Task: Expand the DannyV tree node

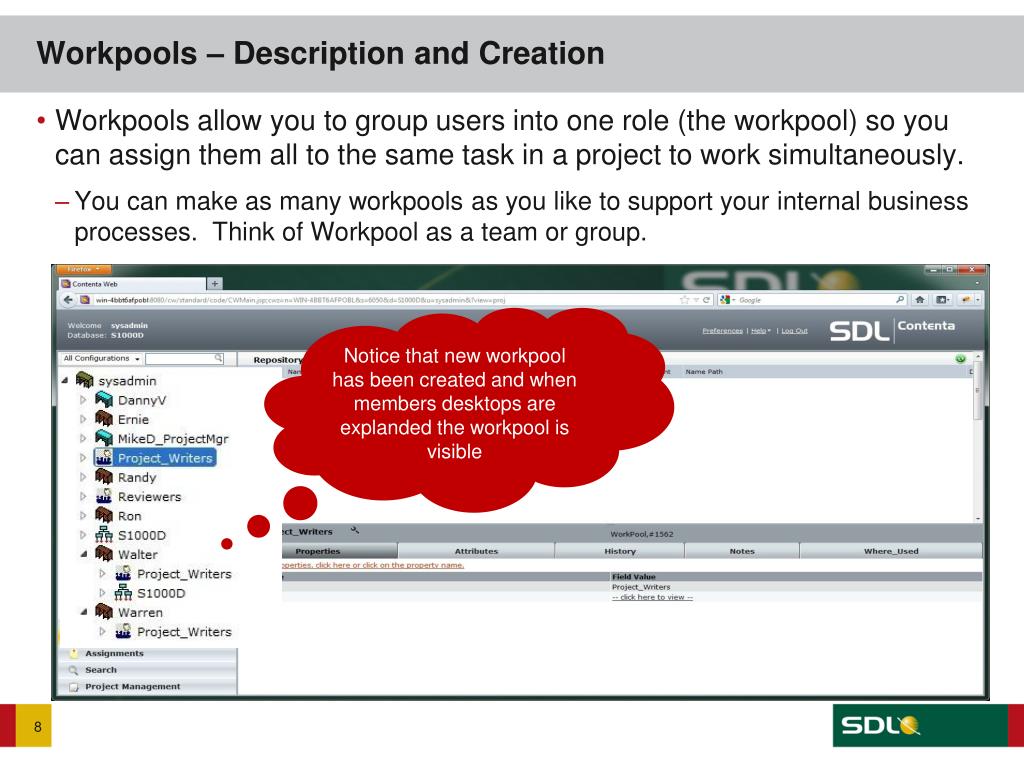Action: (x=83, y=400)
